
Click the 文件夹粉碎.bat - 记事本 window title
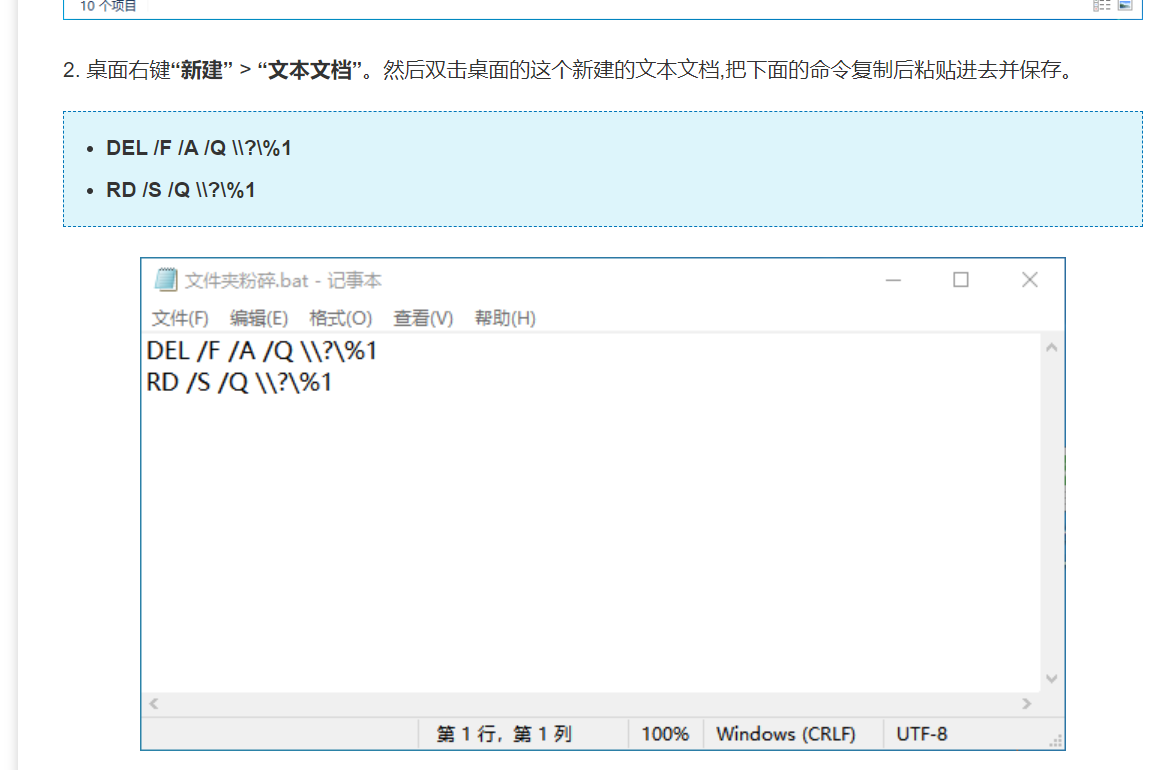pos(283,281)
